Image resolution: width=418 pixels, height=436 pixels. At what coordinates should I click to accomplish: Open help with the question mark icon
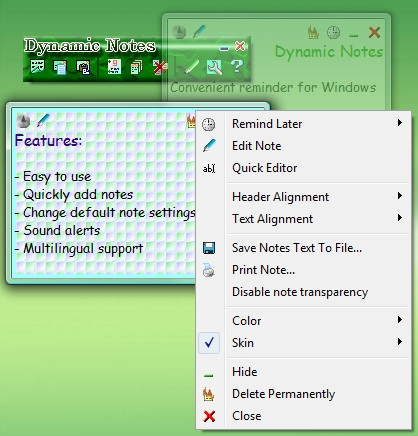[x=237, y=67]
